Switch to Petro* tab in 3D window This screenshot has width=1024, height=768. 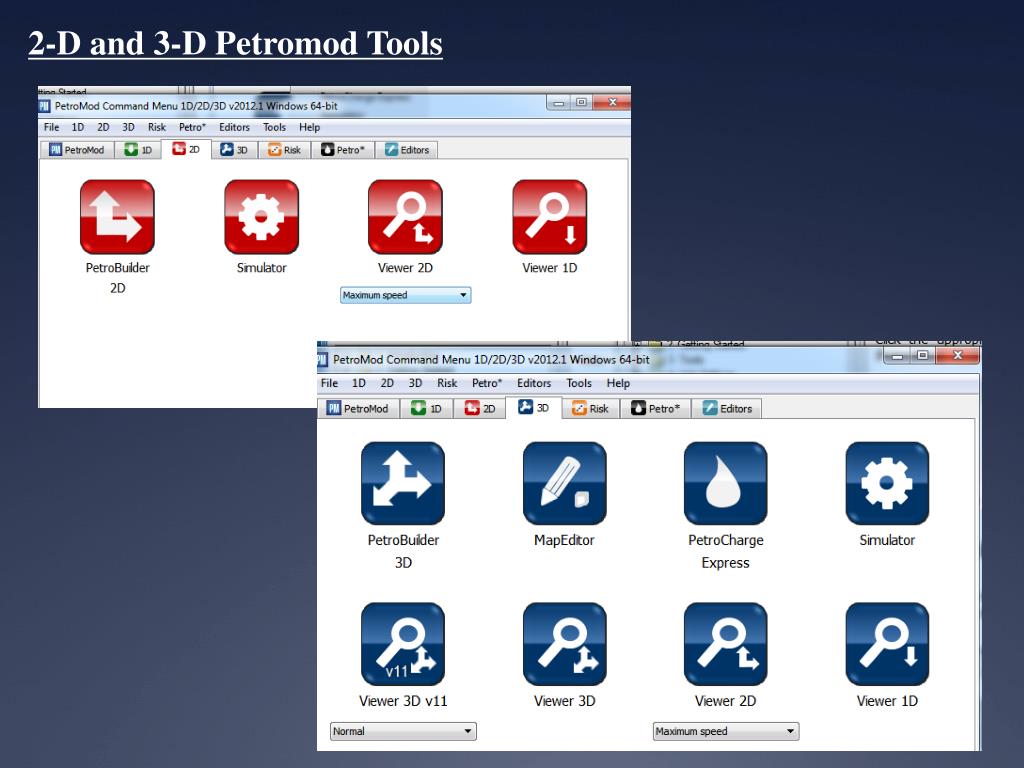click(655, 409)
